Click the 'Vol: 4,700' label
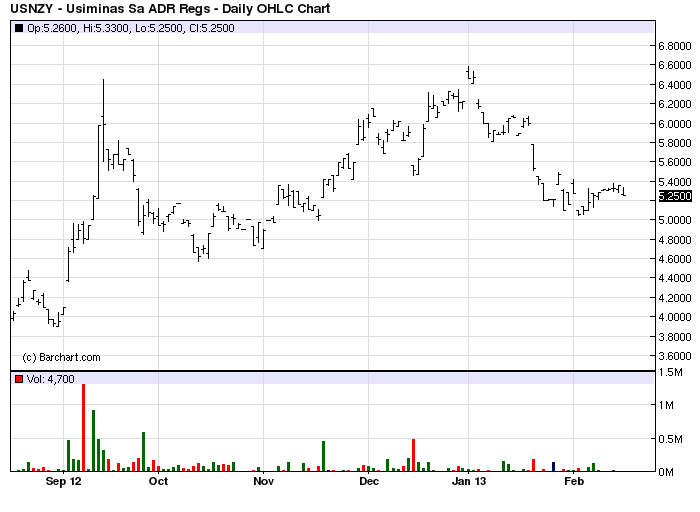The width and height of the screenshot is (700, 512). pyautogui.click(x=50, y=379)
